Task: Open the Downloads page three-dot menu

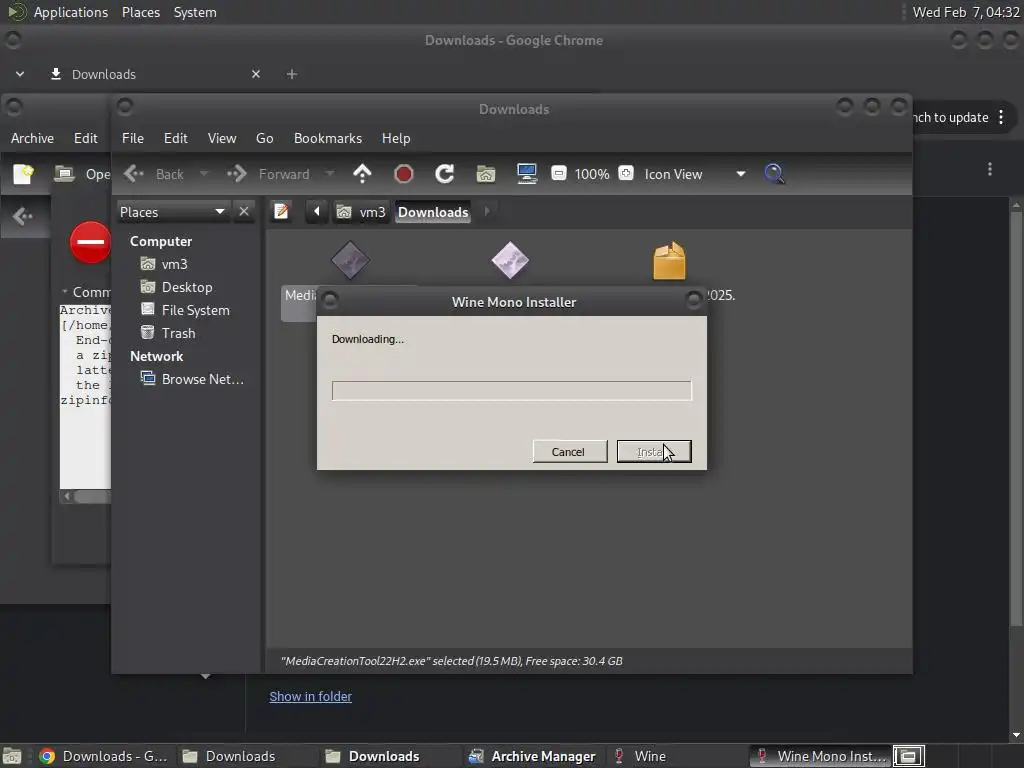Action: pyautogui.click(x=990, y=169)
